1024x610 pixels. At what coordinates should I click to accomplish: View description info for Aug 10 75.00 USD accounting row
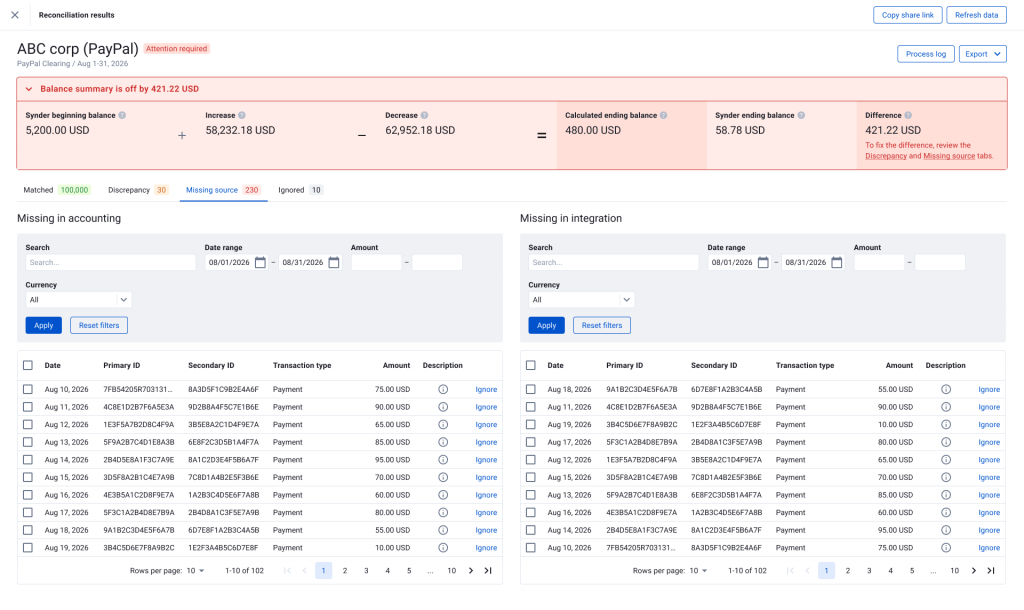443,389
